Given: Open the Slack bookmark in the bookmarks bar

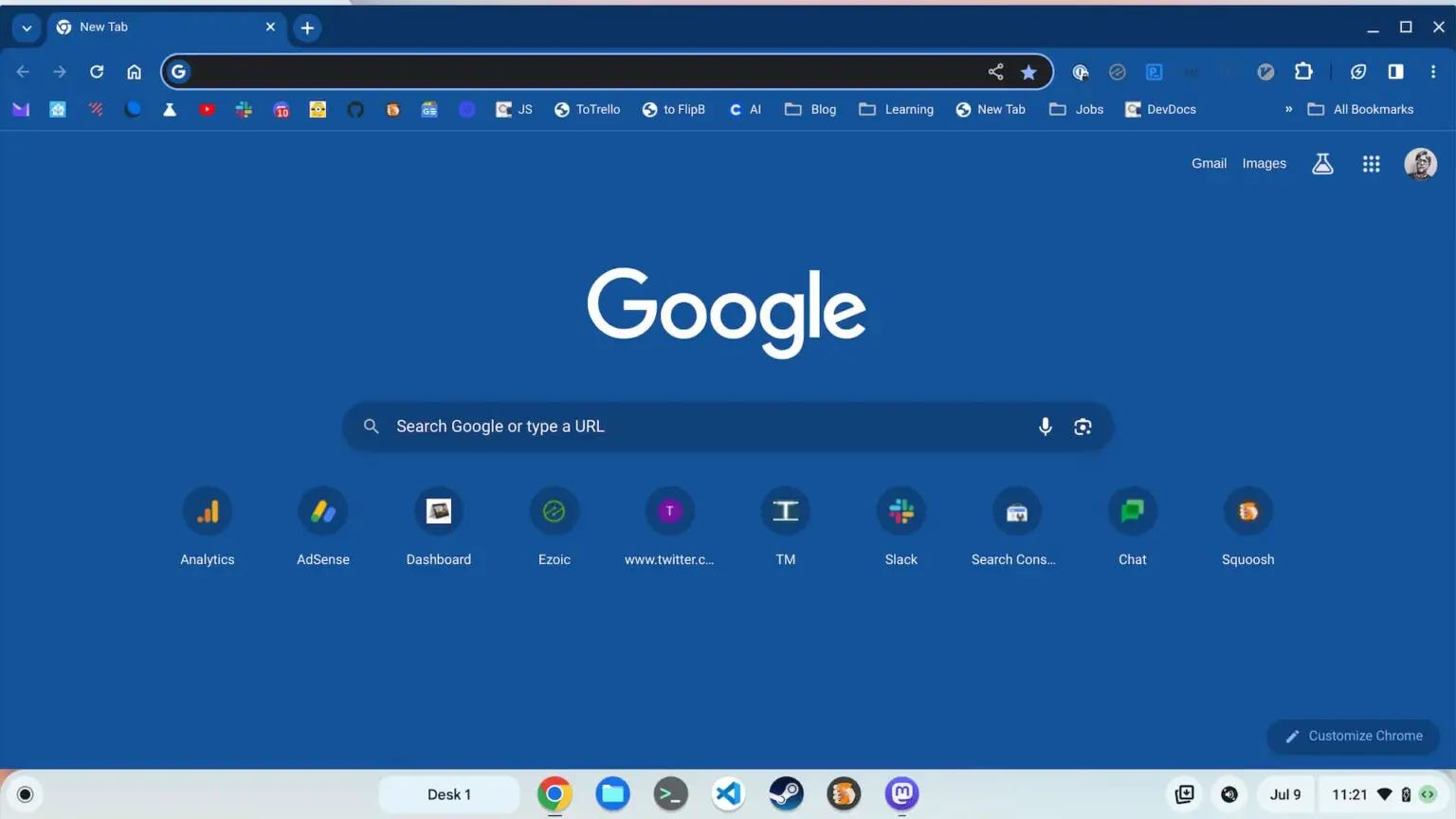Looking at the screenshot, I should click(244, 110).
